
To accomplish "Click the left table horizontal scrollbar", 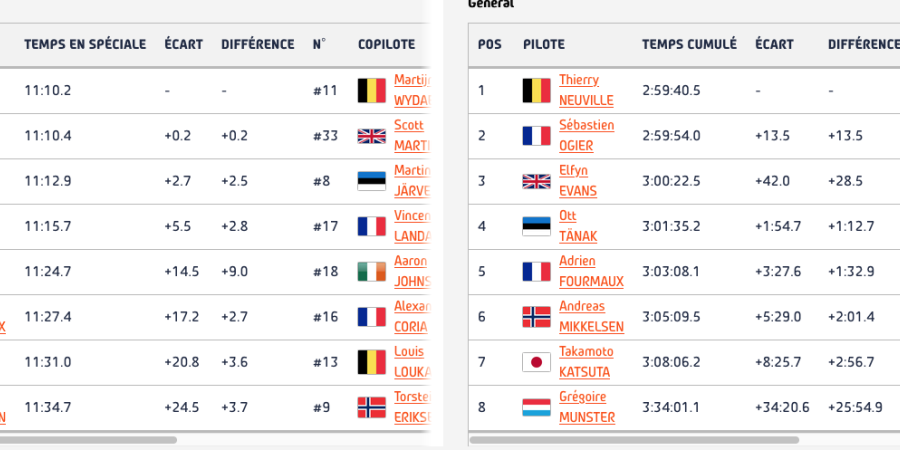I will pyautogui.click(x=90, y=439).
